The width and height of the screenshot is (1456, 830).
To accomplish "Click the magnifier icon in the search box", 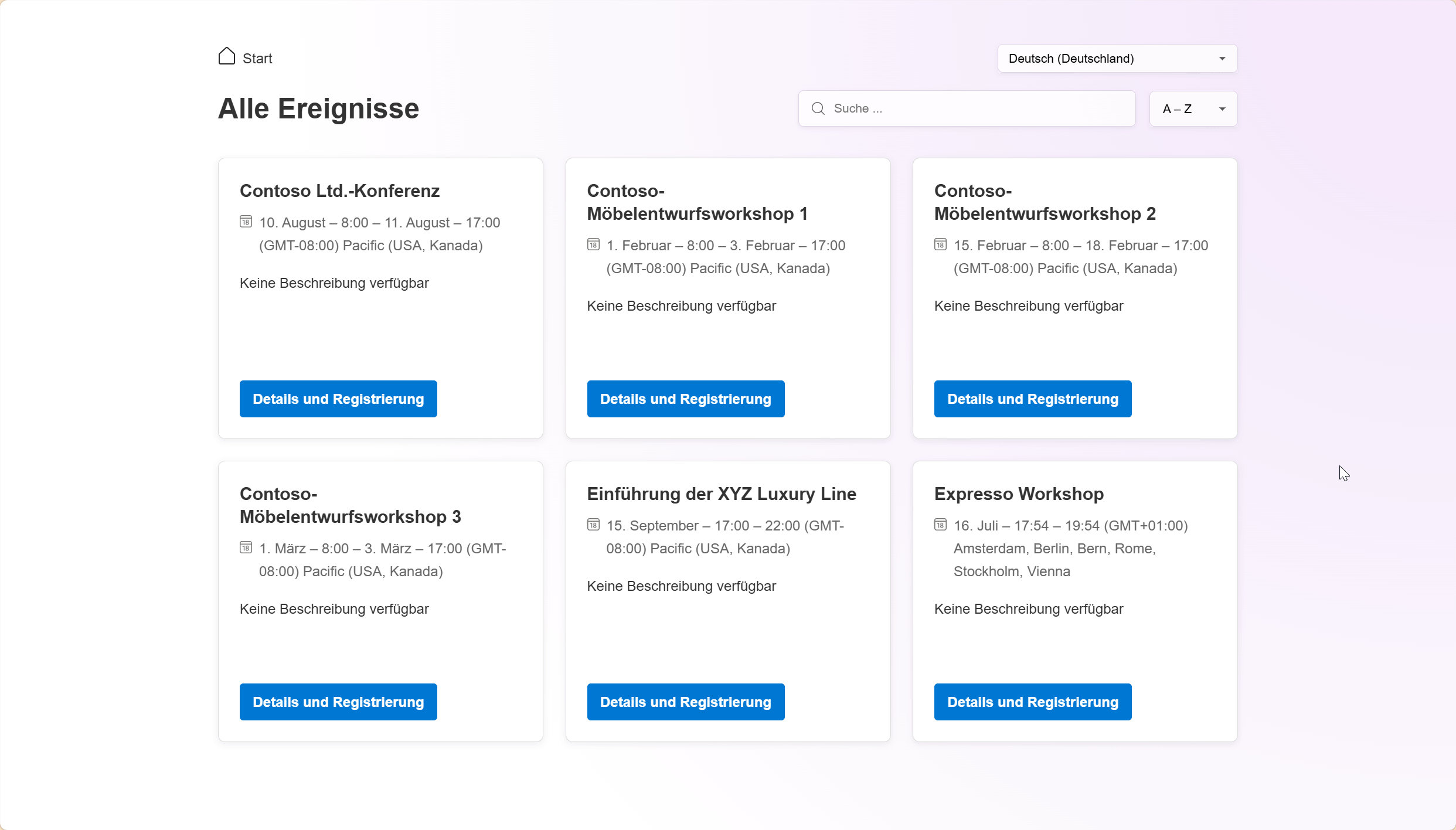I will click(x=818, y=108).
